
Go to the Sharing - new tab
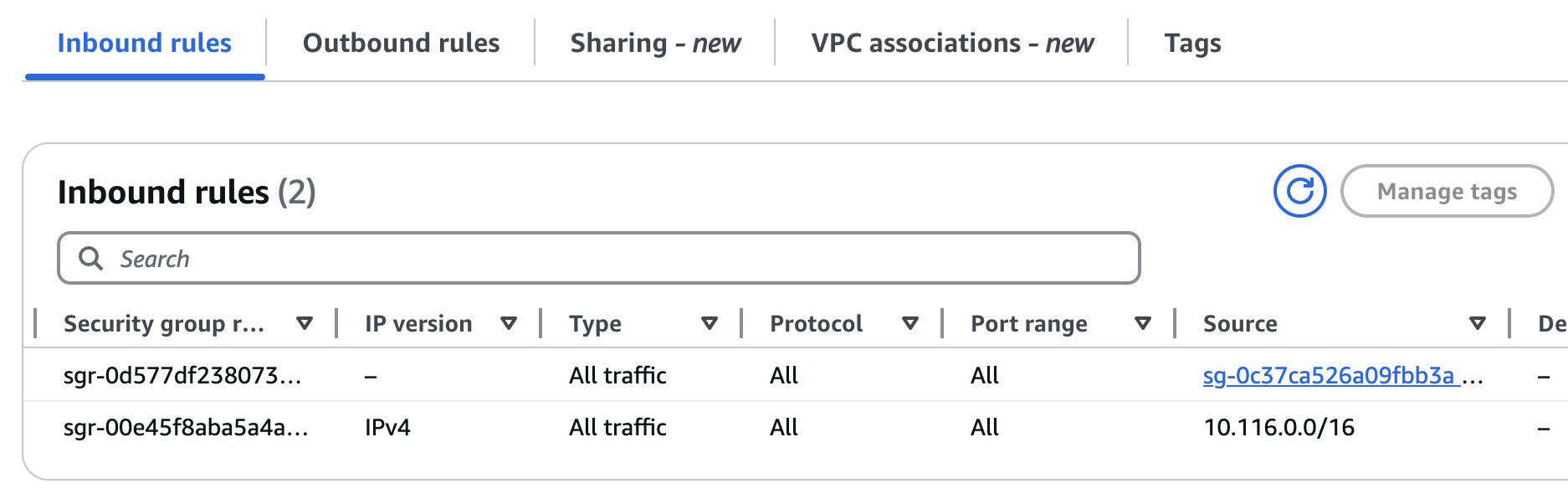656,43
